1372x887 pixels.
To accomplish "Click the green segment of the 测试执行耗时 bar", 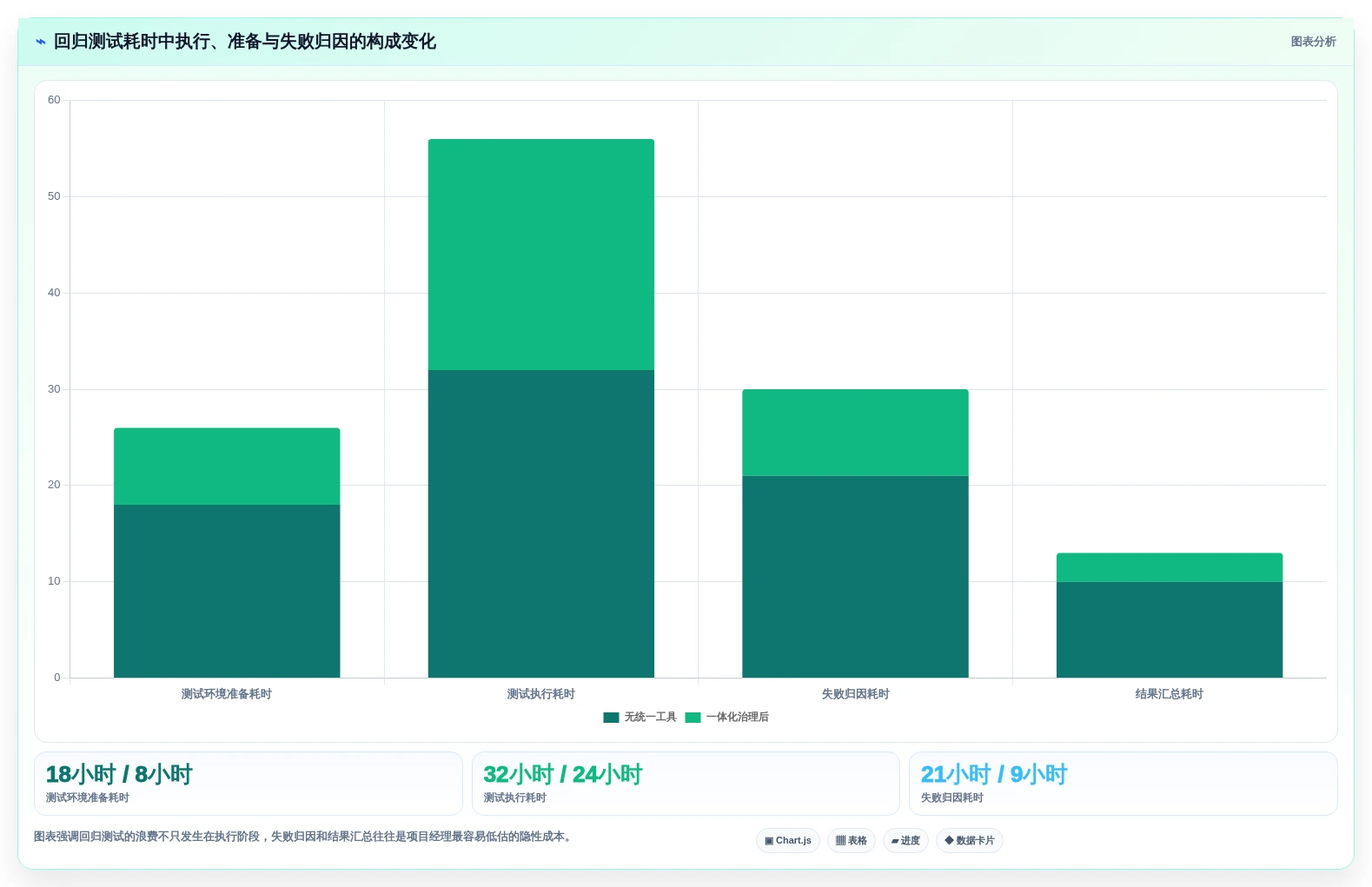I will tap(541, 255).
